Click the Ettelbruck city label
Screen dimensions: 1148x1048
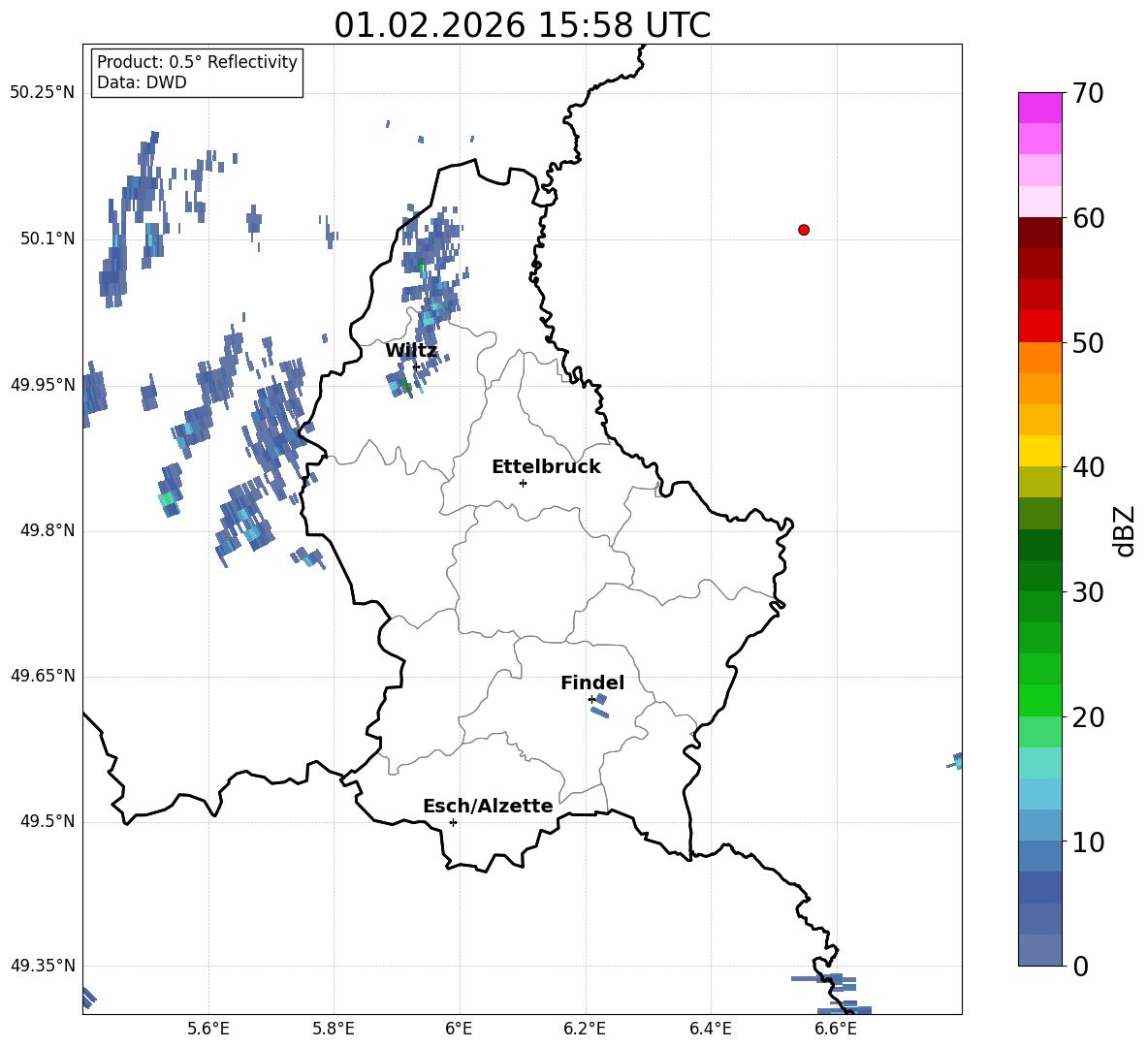(x=546, y=467)
